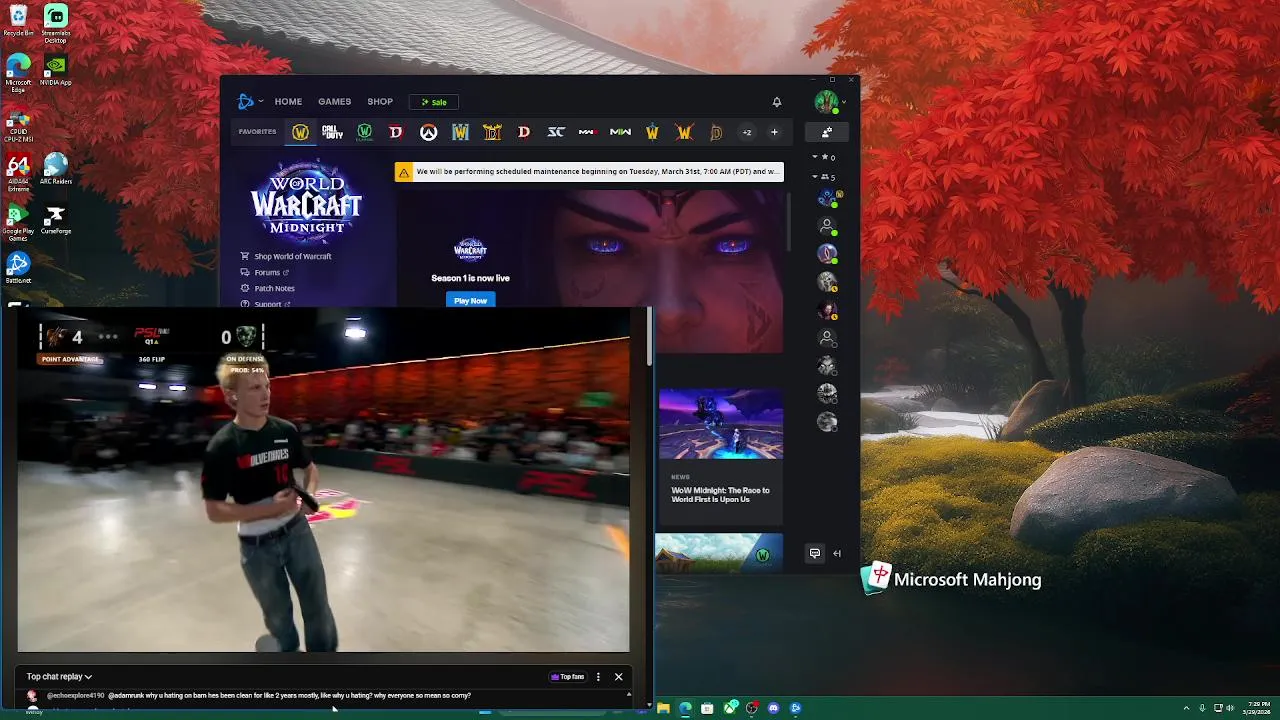Launch ARC Raiders desktop shortcut
The width and height of the screenshot is (1280, 720).
tap(56, 168)
